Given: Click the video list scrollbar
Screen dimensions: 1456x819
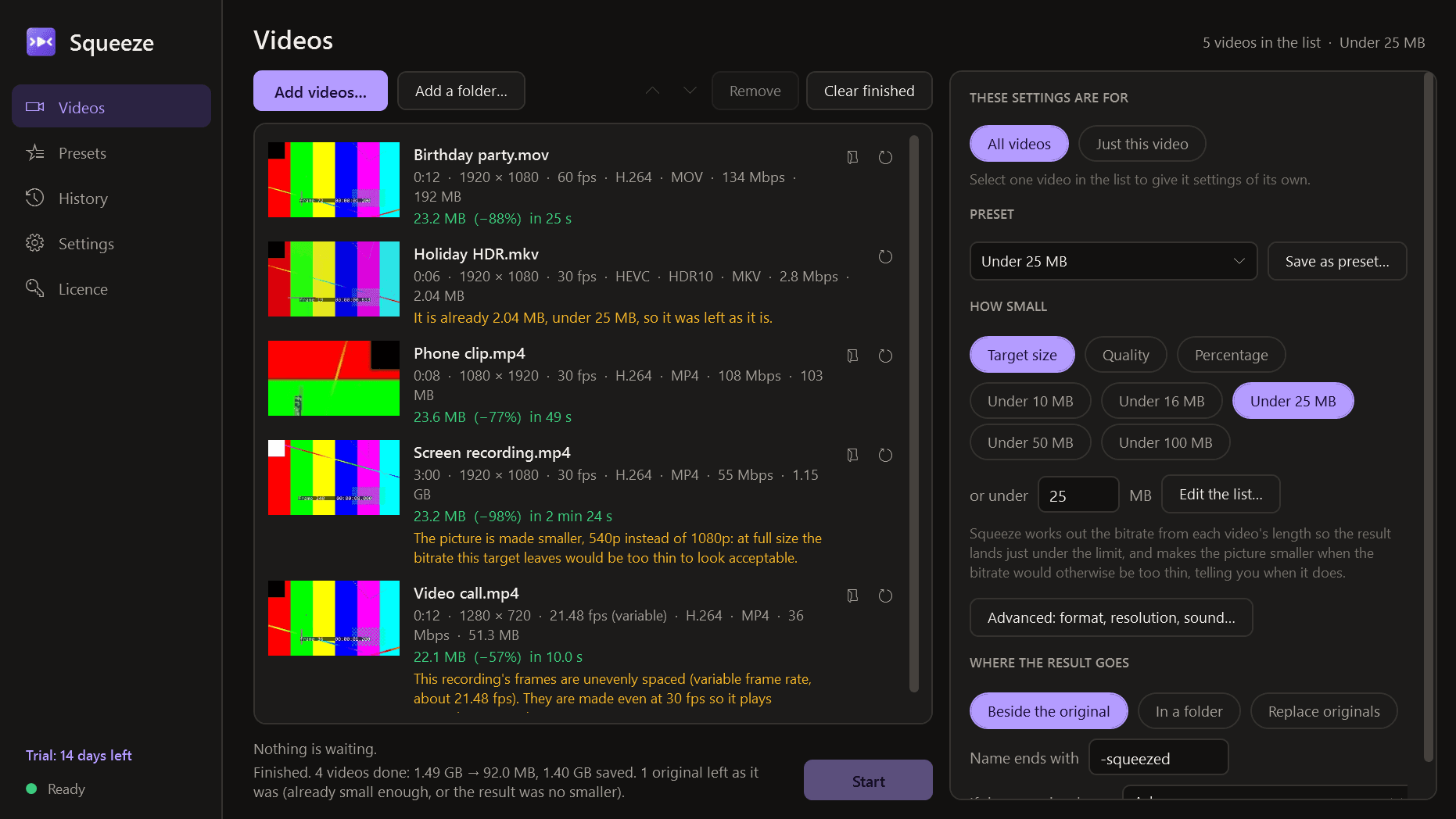Looking at the screenshot, I should click(x=913, y=414).
